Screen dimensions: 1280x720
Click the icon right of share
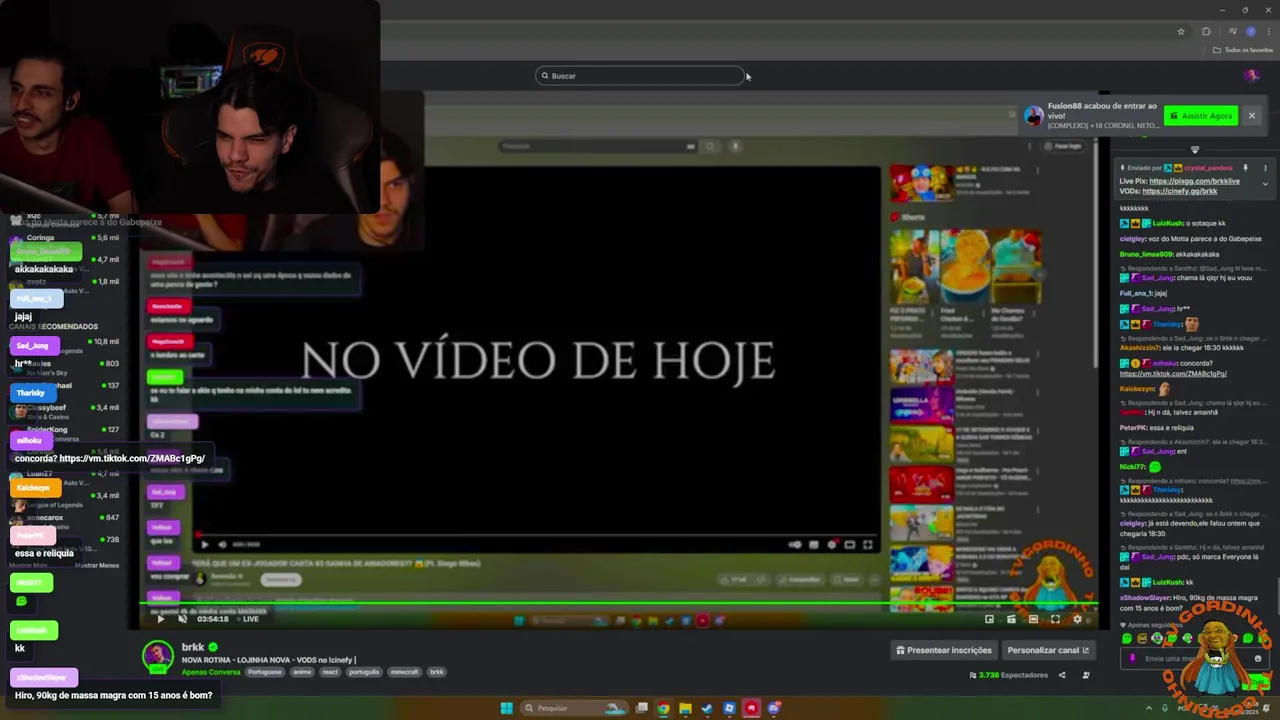click(x=1086, y=675)
